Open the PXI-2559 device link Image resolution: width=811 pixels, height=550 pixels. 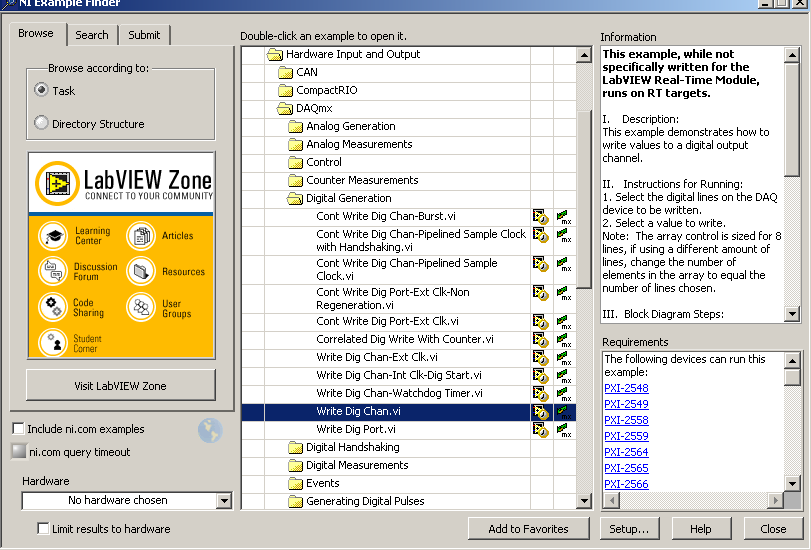626,436
